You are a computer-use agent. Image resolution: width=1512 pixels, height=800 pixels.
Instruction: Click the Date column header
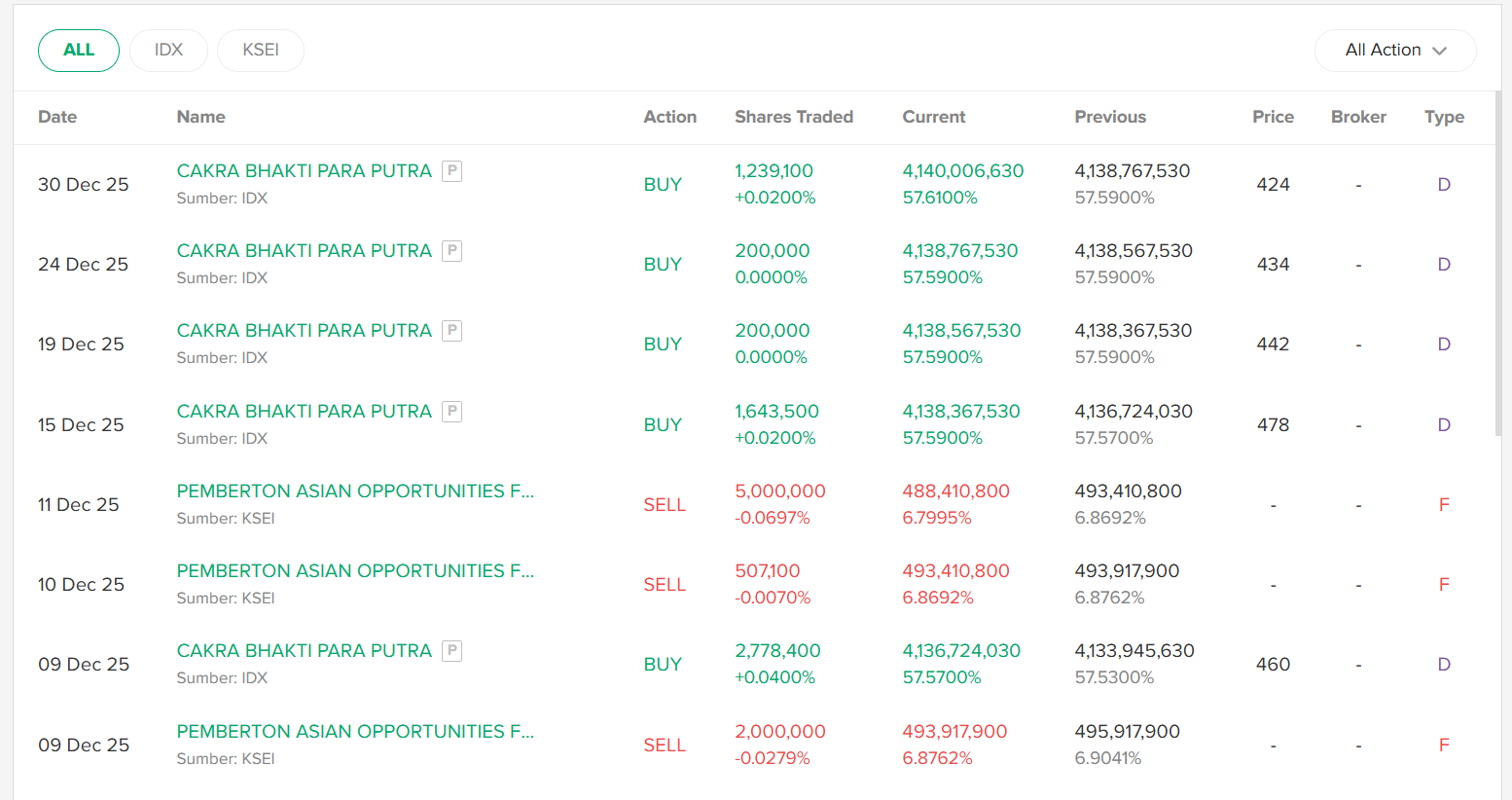point(57,117)
